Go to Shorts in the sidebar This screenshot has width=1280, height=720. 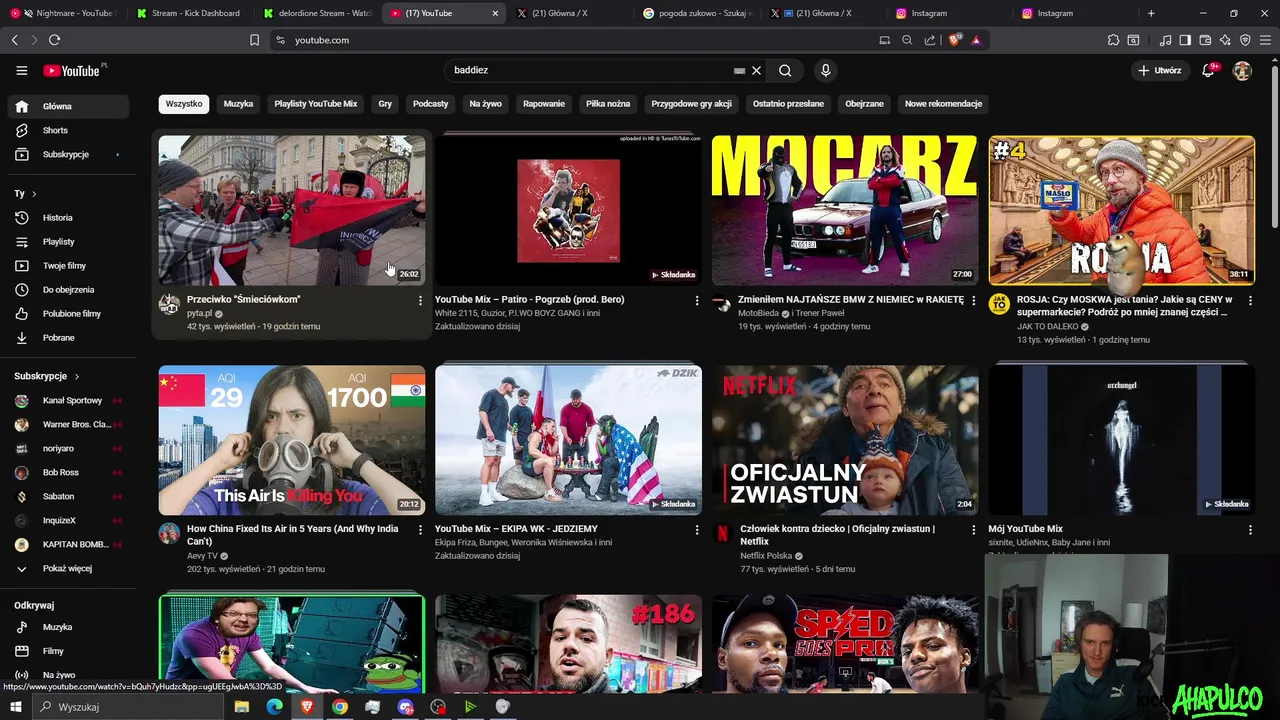click(68, 130)
